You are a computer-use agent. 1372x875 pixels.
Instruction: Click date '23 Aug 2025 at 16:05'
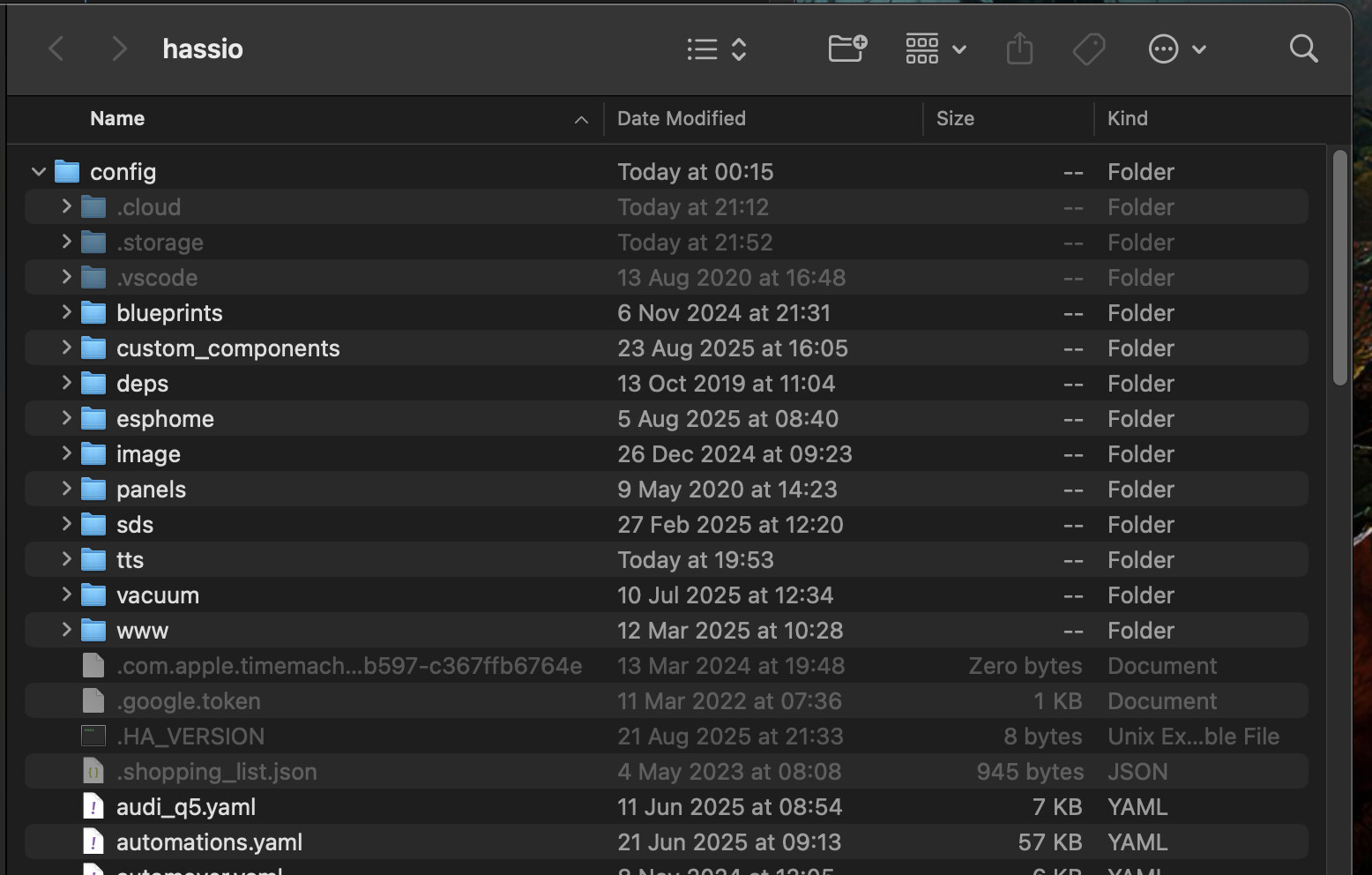tap(733, 348)
